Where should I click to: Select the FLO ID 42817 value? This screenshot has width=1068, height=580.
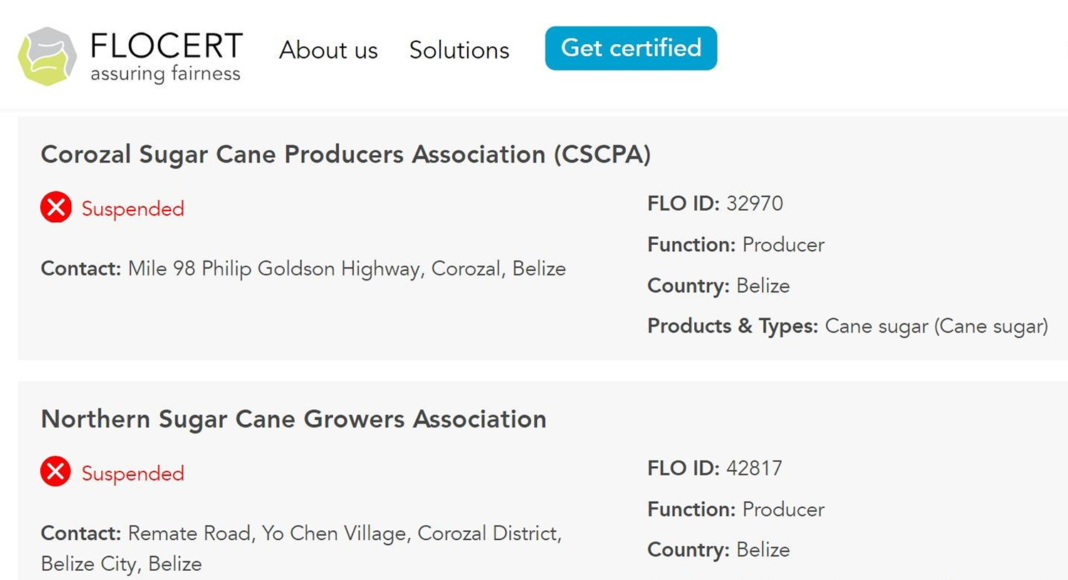point(754,468)
